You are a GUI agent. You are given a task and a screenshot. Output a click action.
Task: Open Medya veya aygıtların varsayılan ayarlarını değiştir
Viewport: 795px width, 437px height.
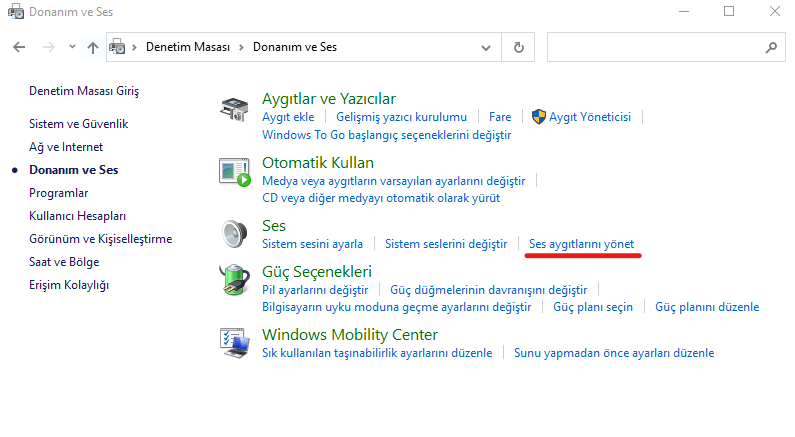393,181
